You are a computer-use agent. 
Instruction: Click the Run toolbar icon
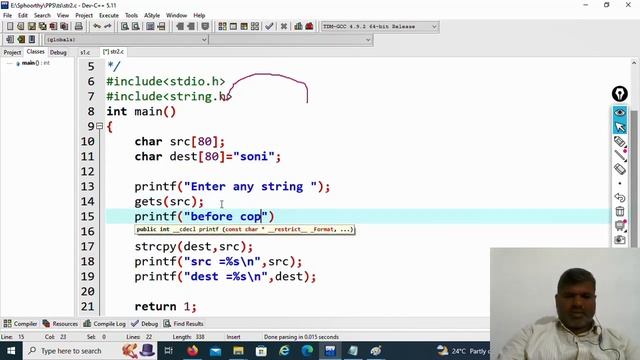pos(233,27)
